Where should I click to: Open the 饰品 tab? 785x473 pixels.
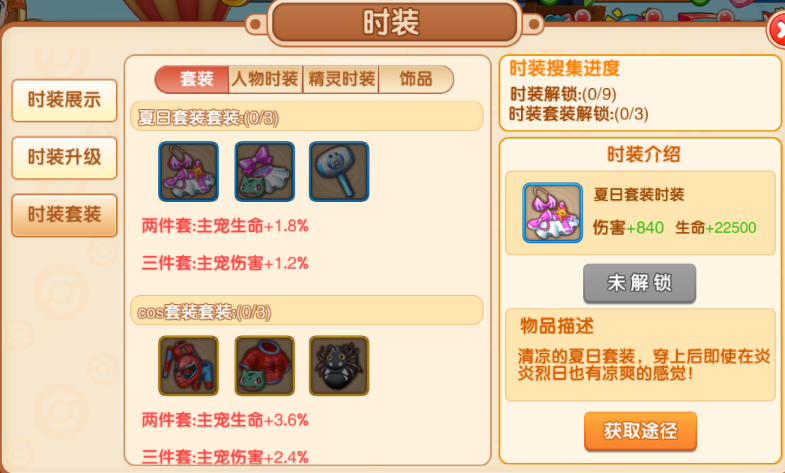pos(416,80)
